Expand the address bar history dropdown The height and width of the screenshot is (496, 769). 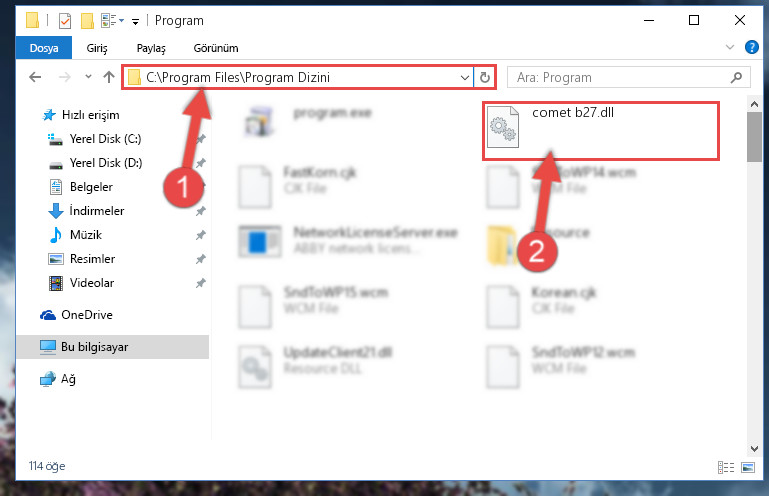pos(464,78)
